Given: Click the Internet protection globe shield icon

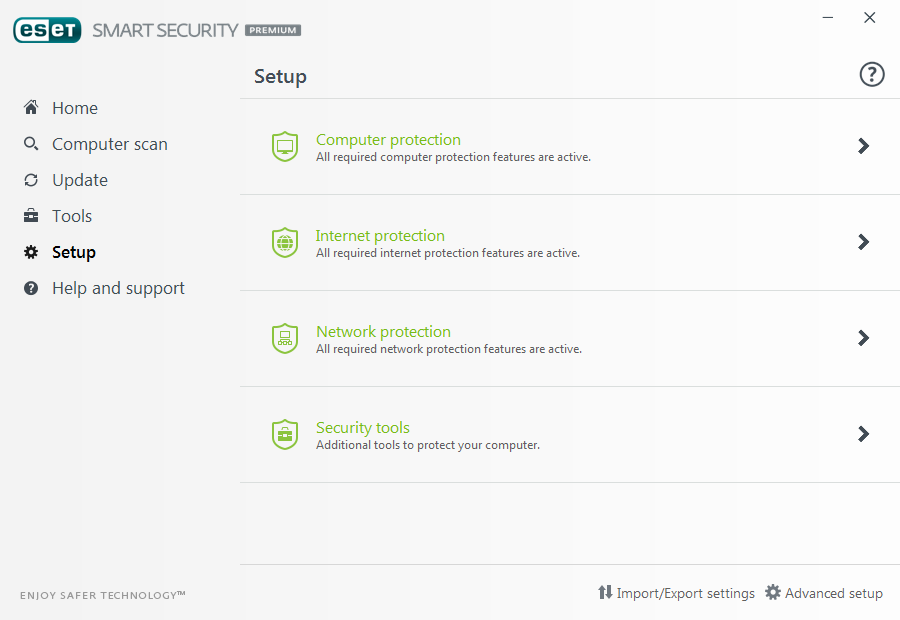Looking at the screenshot, I should [x=285, y=243].
